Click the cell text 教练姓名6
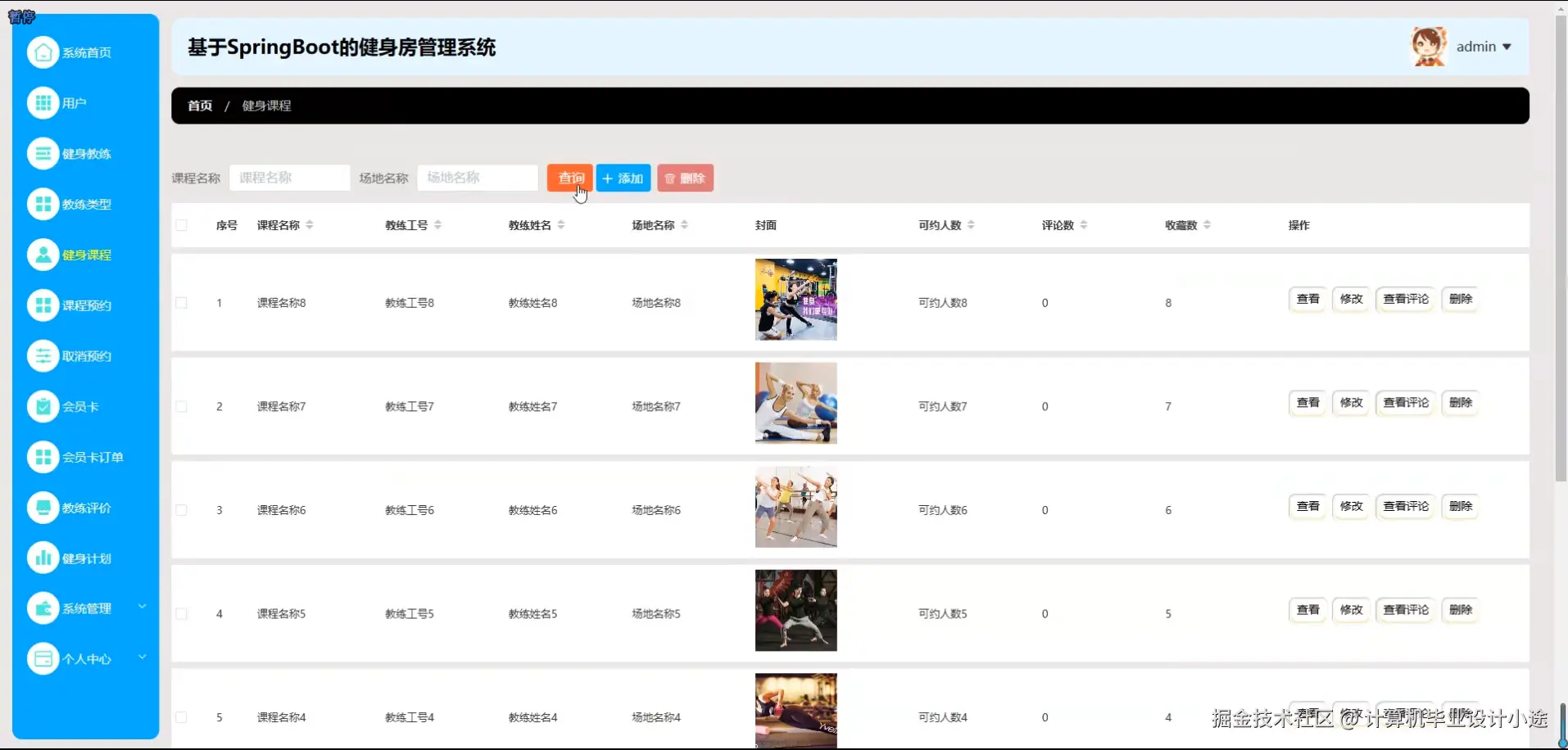Viewport: 1568px width, 750px height. point(532,510)
